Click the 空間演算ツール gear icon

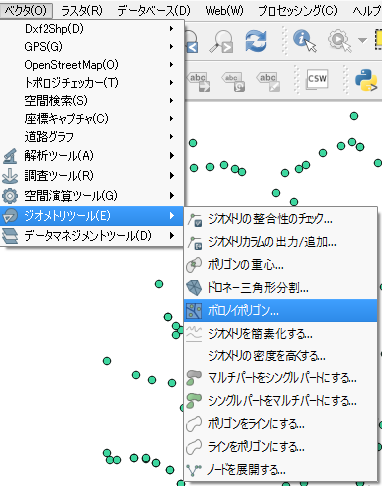tap(10, 196)
